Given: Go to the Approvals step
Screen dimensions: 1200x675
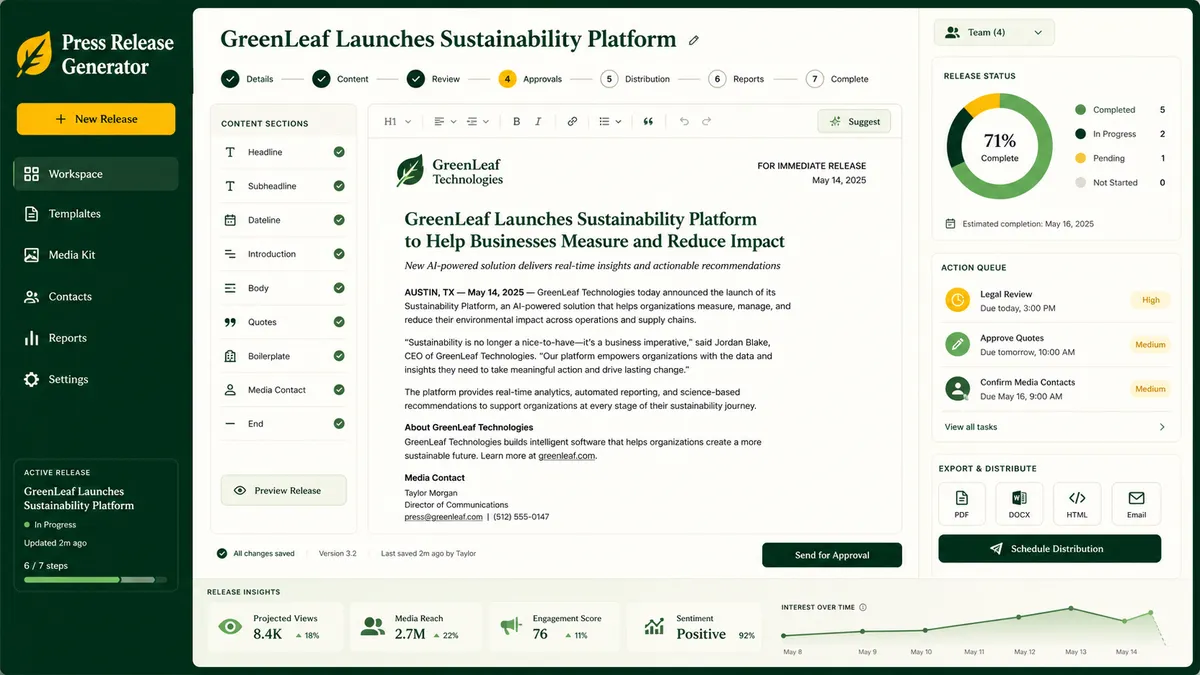Looking at the screenshot, I should [530, 79].
